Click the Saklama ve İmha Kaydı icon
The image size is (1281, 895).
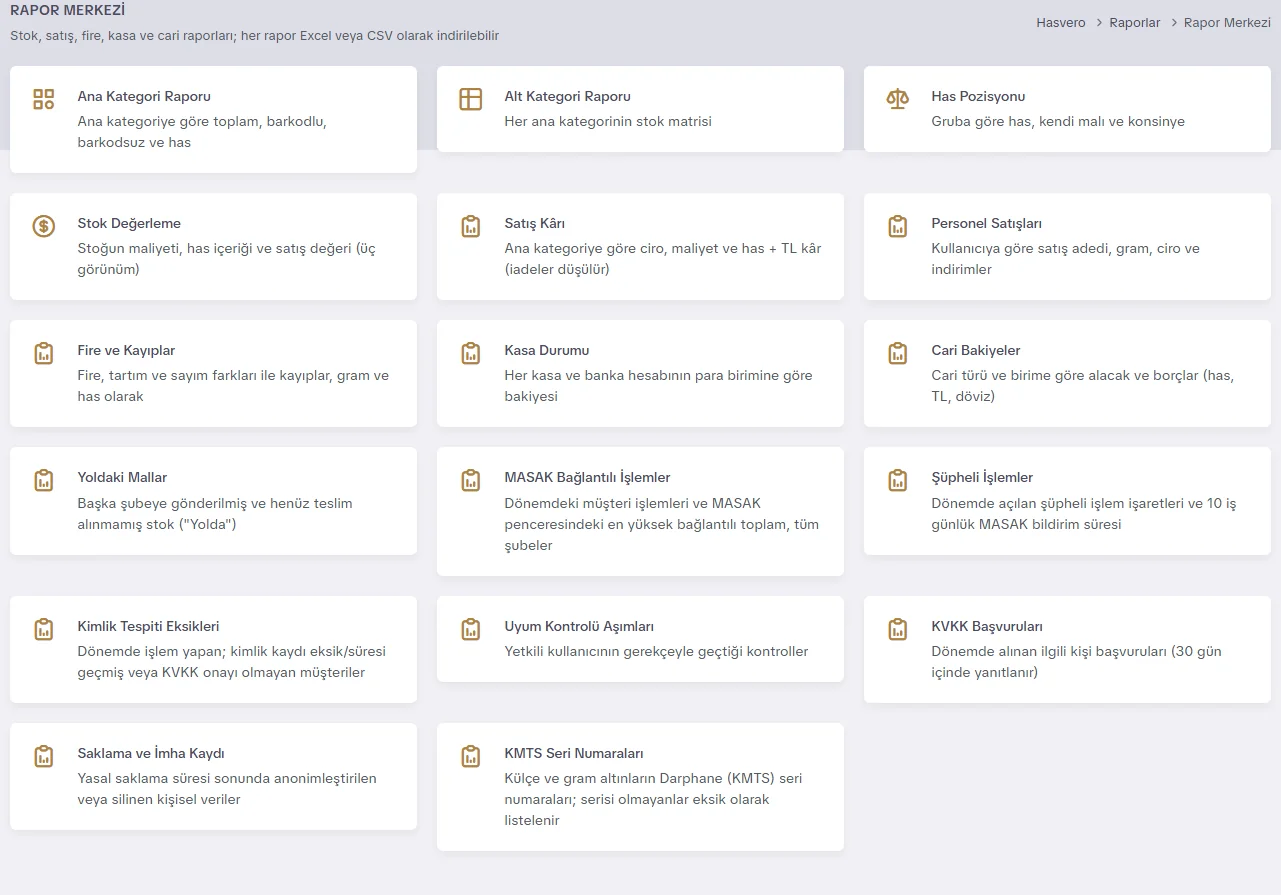[x=43, y=756]
